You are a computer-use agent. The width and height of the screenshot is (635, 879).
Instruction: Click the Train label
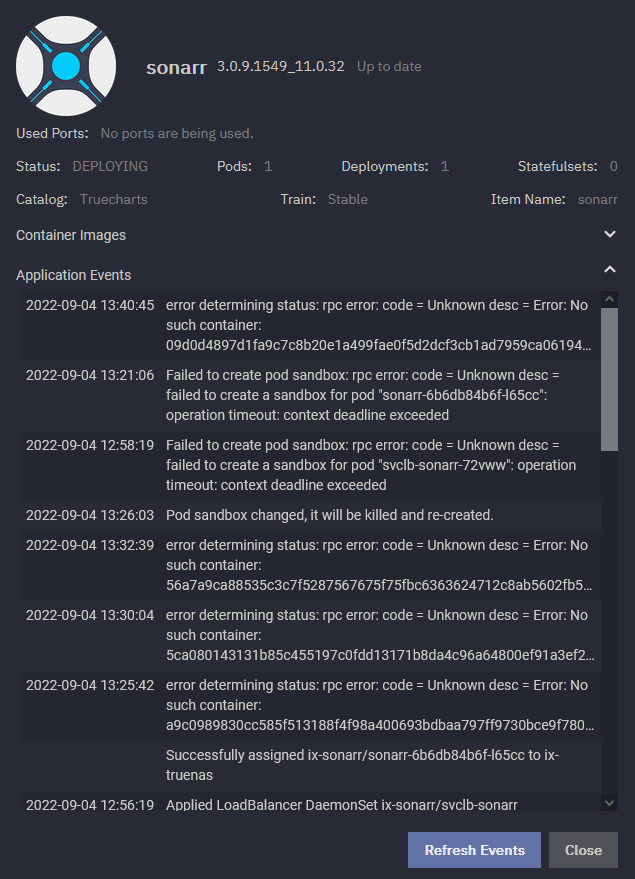tap(298, 200)
